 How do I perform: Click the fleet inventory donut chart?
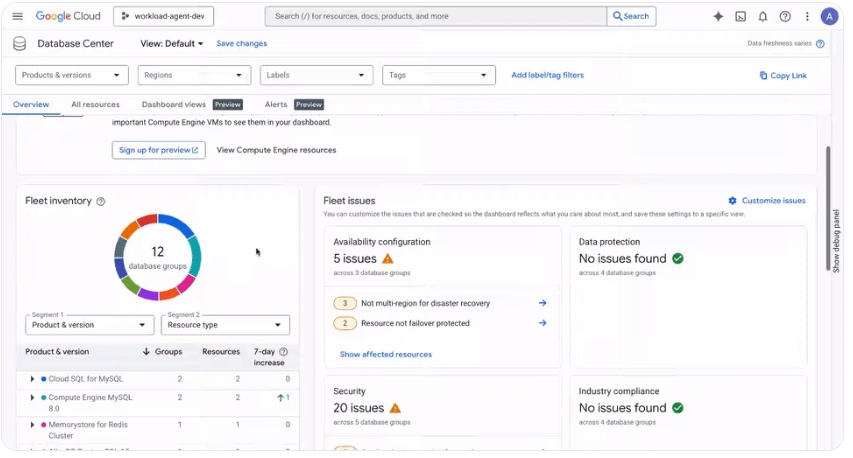[158, 257]
